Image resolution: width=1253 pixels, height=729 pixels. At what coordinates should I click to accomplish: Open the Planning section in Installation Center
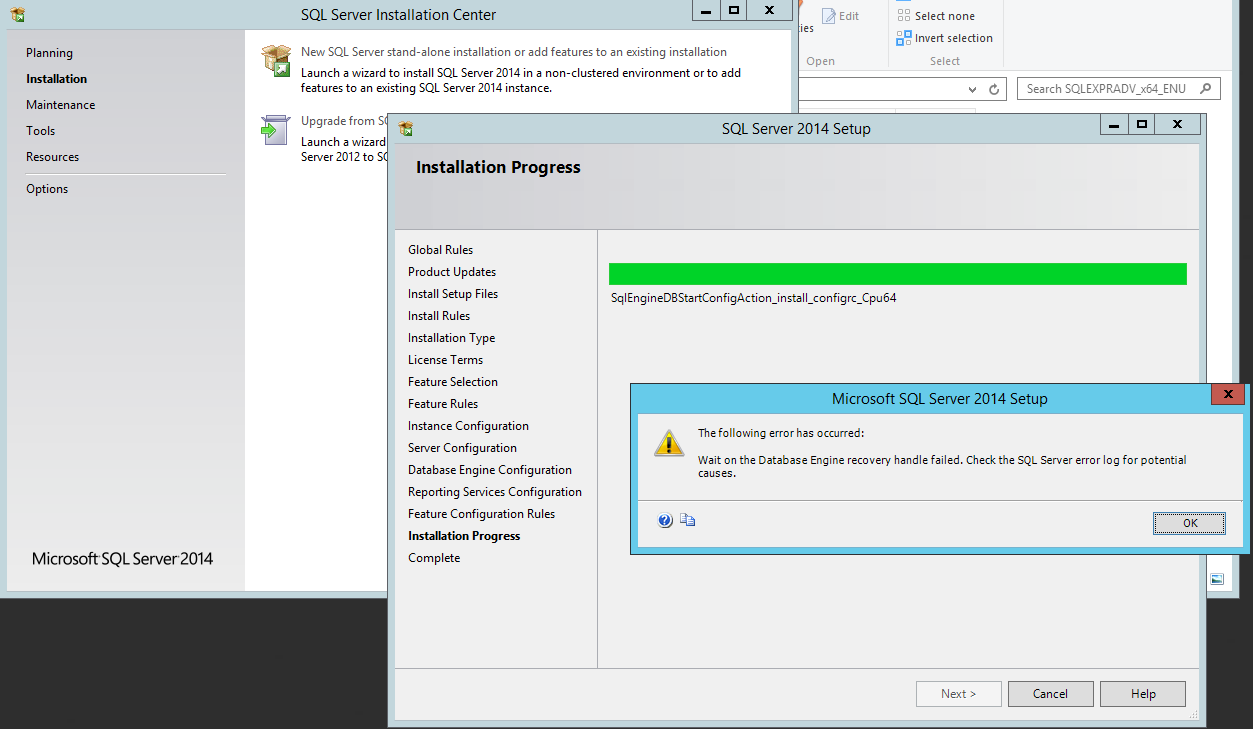click(49, 53)
